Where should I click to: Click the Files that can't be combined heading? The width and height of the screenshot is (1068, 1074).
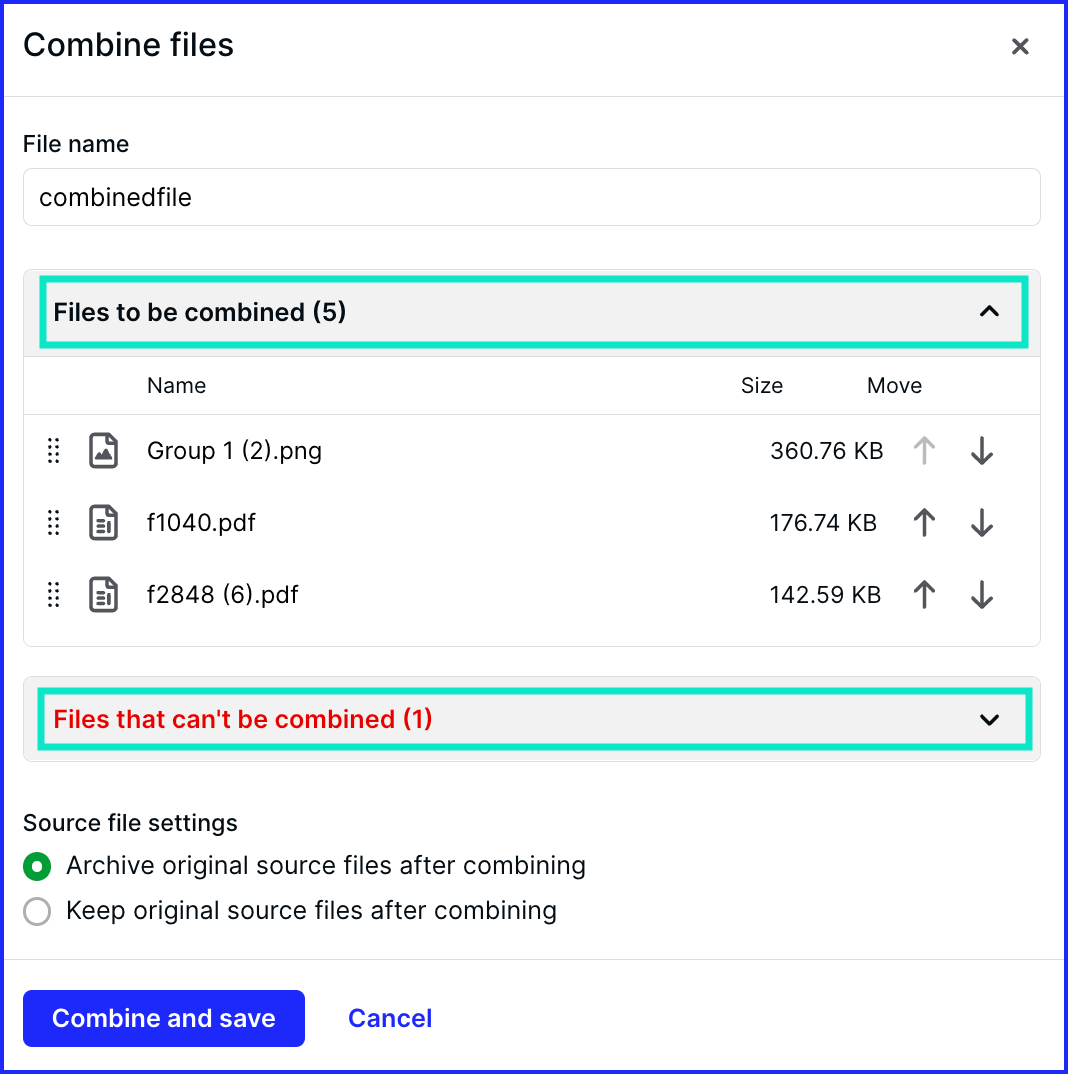[243, 719]
